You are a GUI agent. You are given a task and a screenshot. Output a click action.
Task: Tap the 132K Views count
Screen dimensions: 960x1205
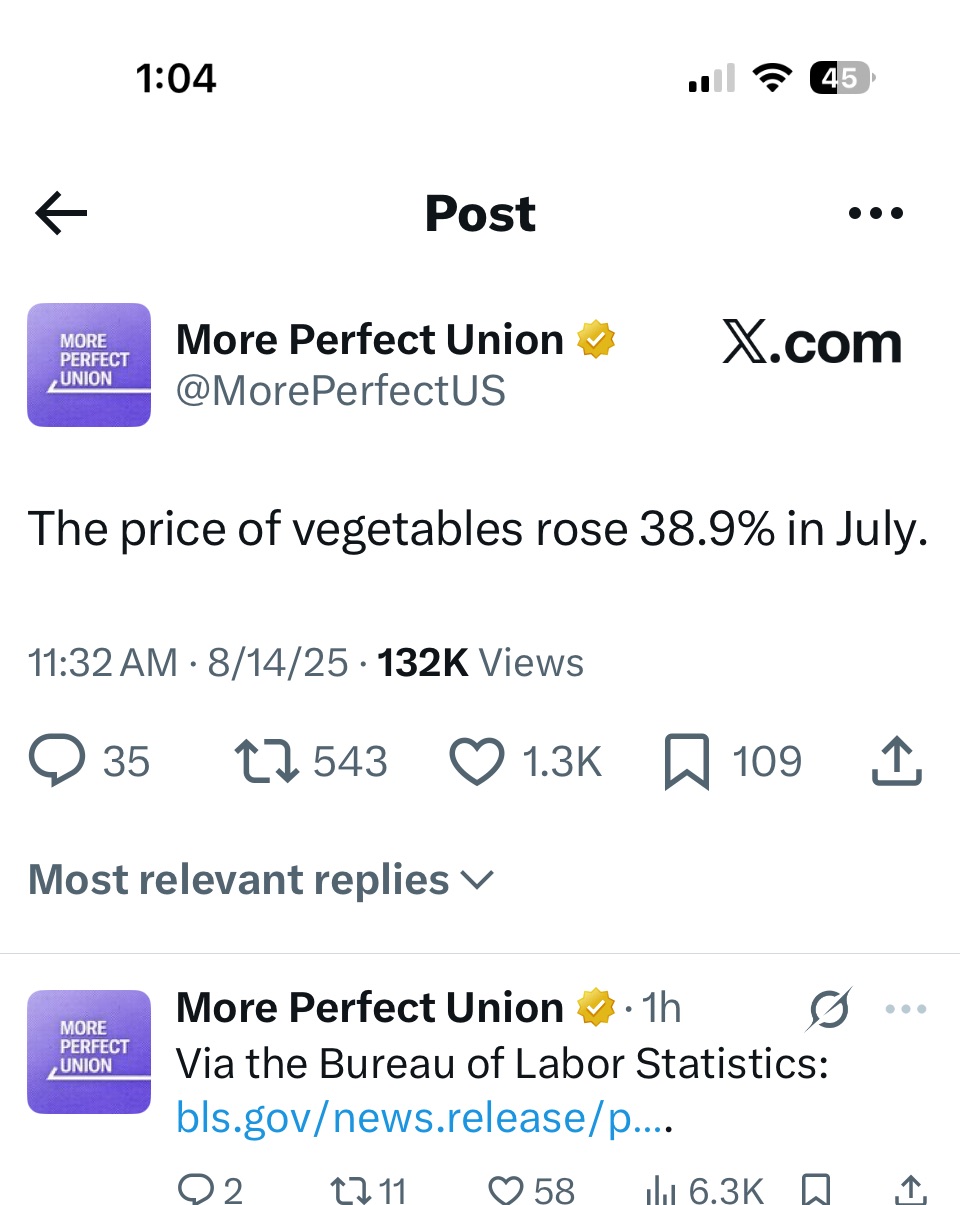pos(480,663)
